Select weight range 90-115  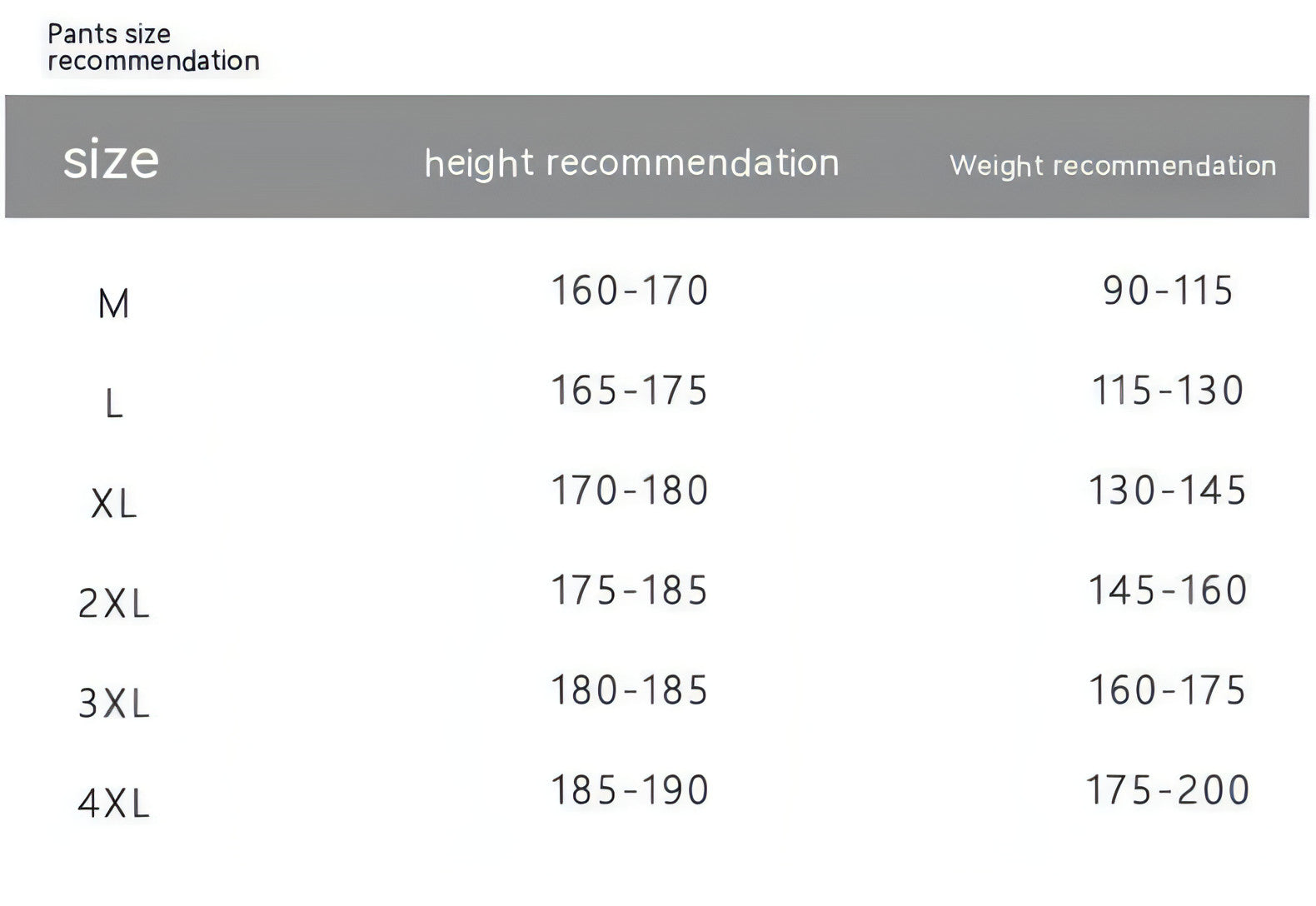pyautogui.click(x=1168, y=291)
